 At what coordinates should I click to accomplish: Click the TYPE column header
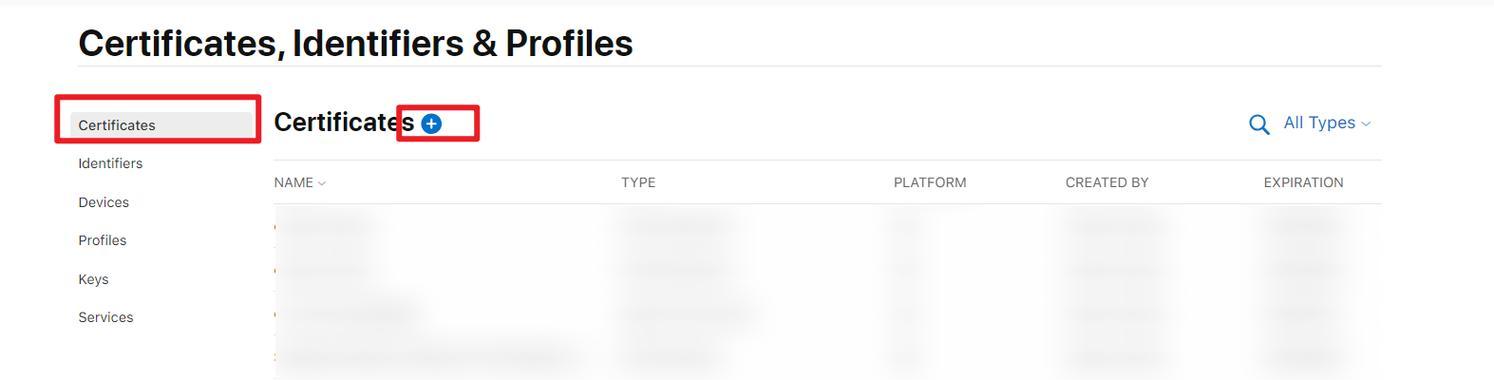(x=638, y=182)
